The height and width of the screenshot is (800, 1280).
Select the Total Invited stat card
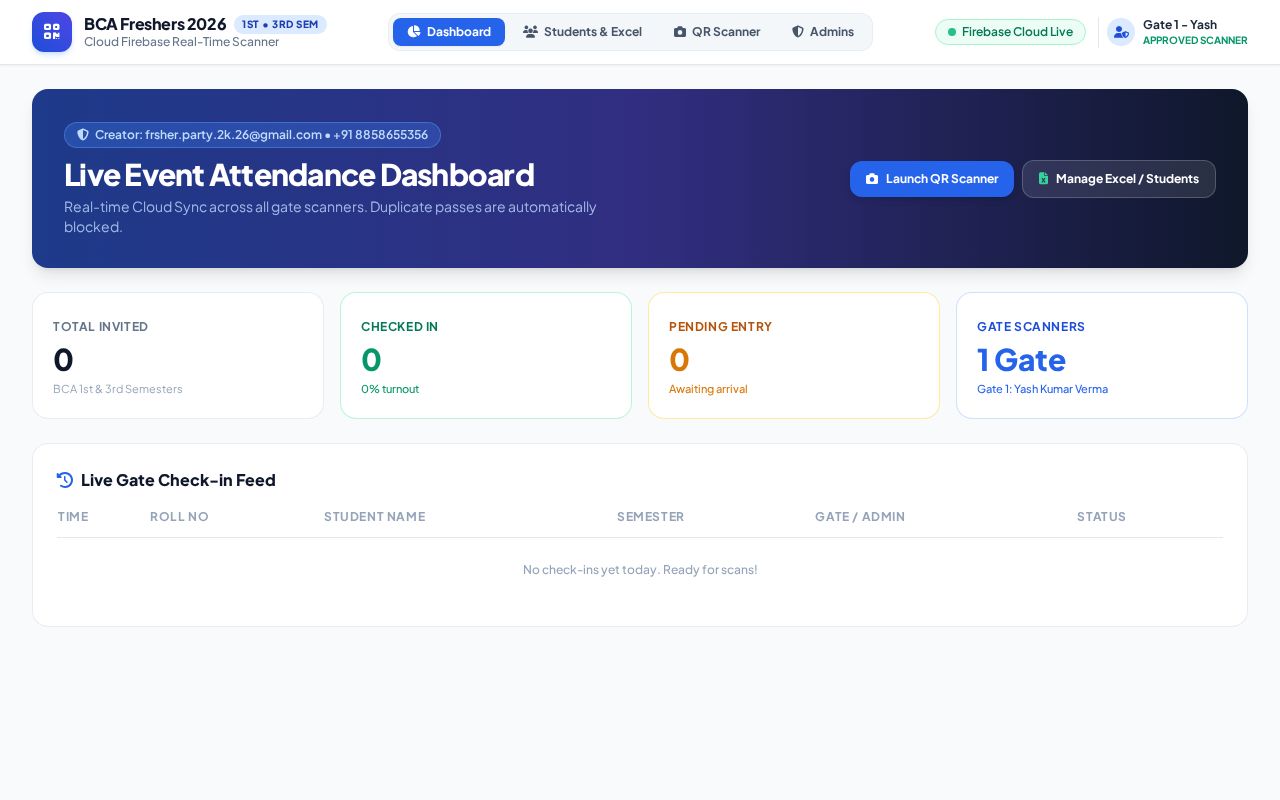click(178, 355)
